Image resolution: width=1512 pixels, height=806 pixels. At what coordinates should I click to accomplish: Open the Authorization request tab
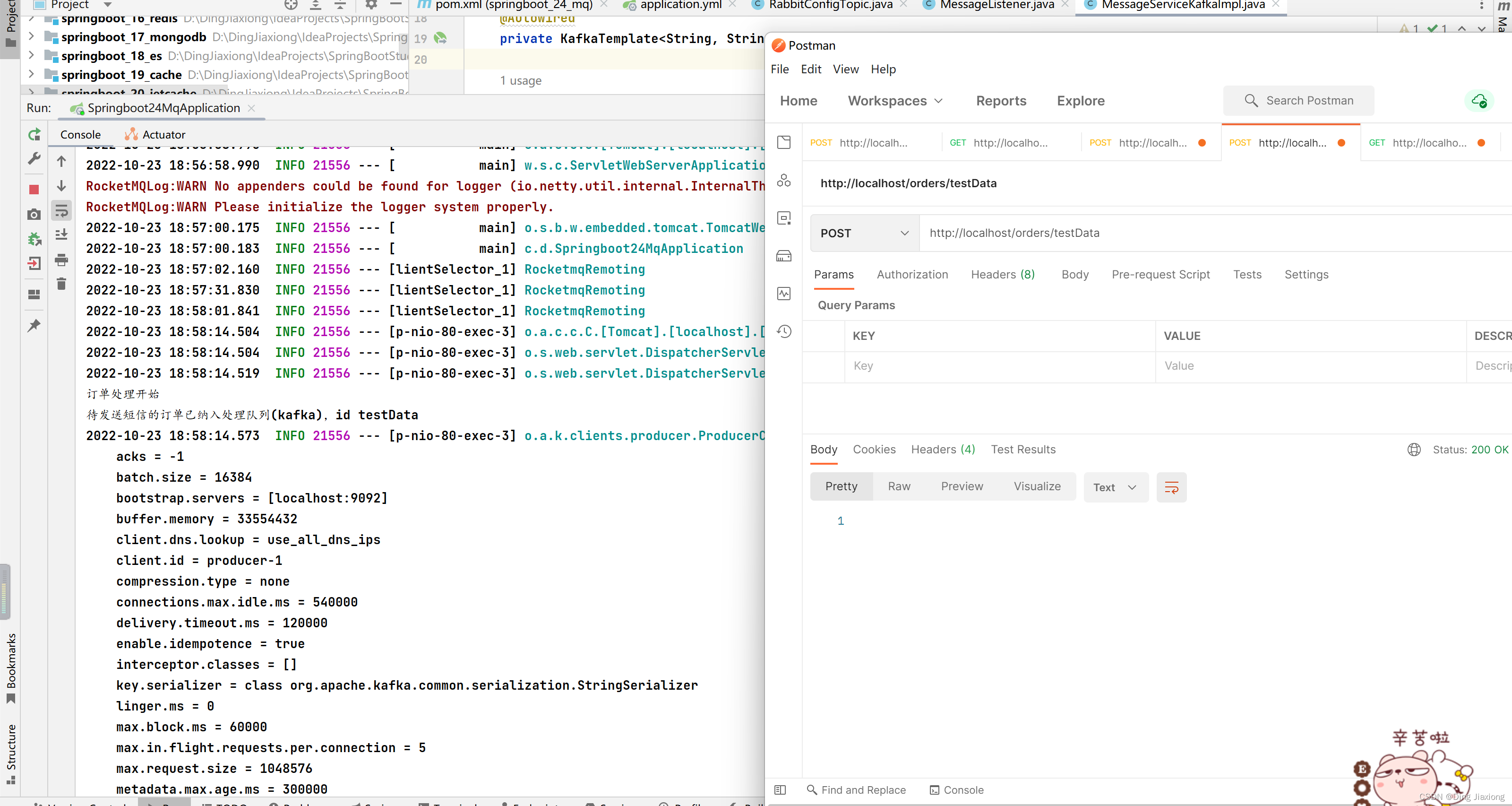coord(912,274)
